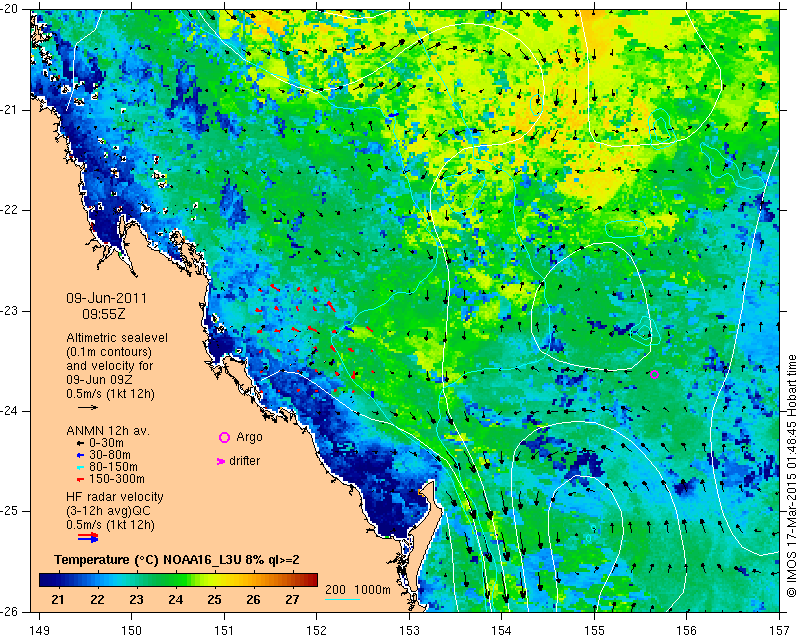This screenshot has width=800, height=640.
Task: Click the '0.5m/s (1kt 12h)' altimetric scale text
Action: click(x=111, y=394)
